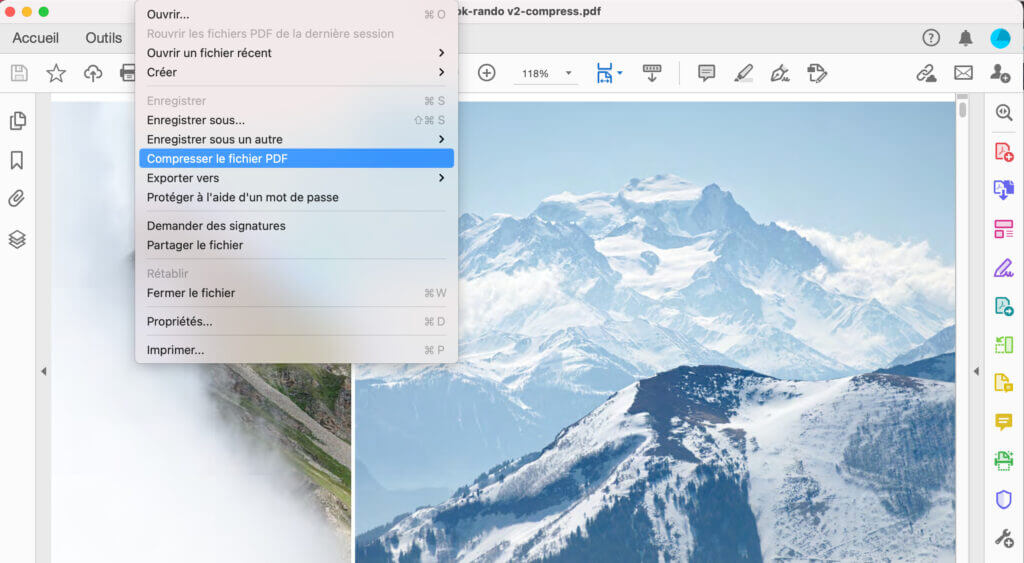
Task: Click the add person share icon
Action: [1000, 73]
